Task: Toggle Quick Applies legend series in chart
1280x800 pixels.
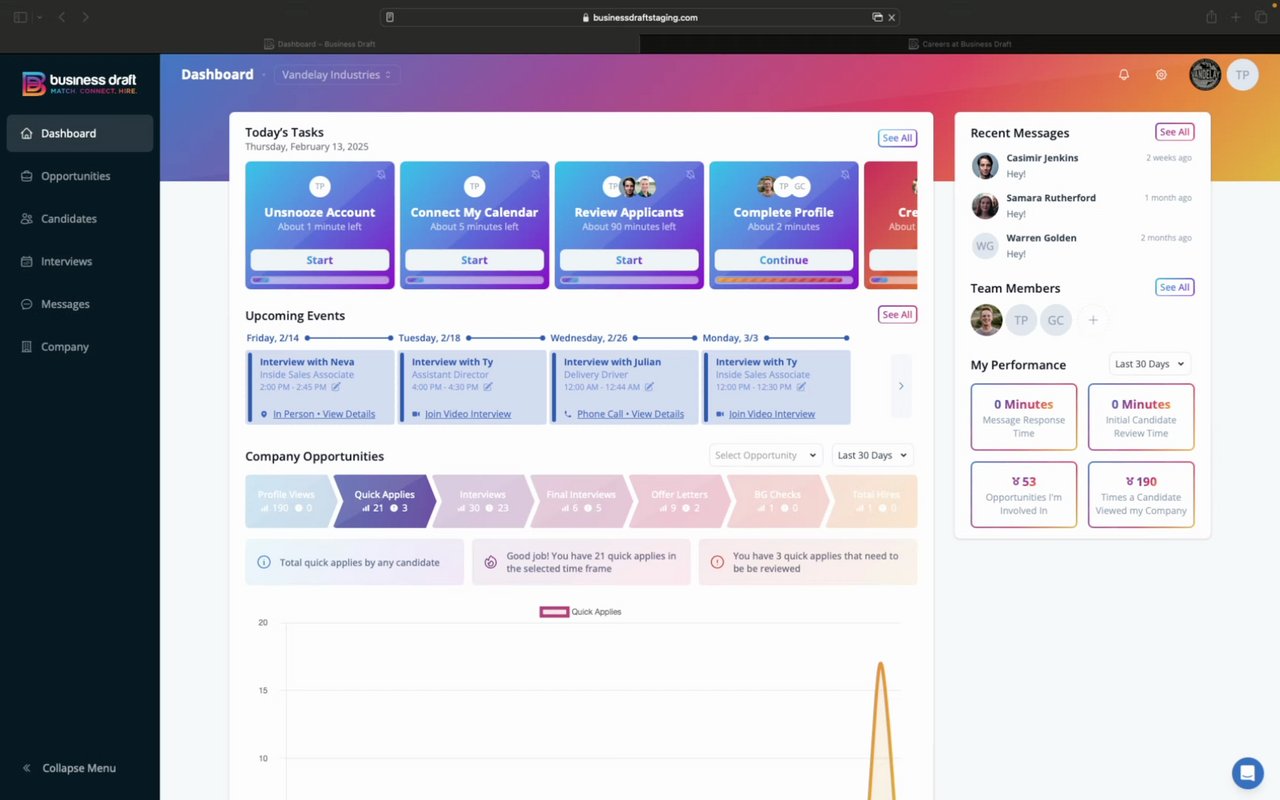Action: click(x=581, y=612)
